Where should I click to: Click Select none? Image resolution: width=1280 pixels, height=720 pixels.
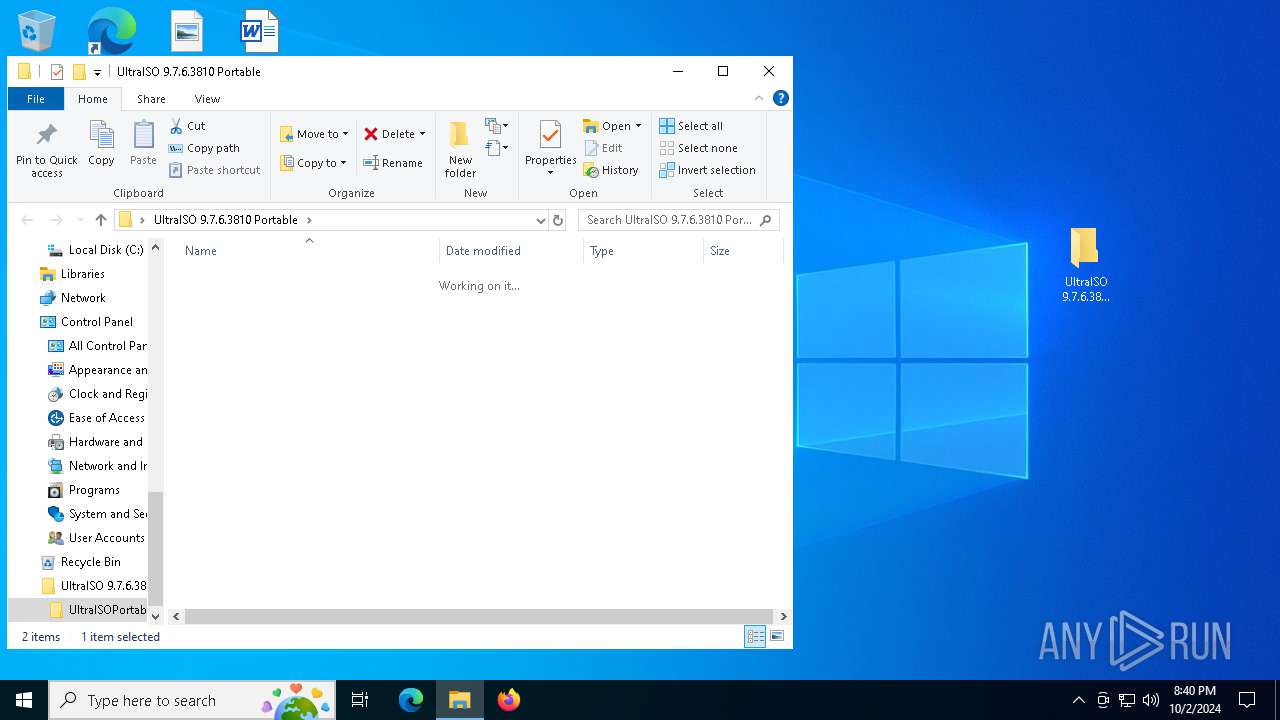[698, 148]
